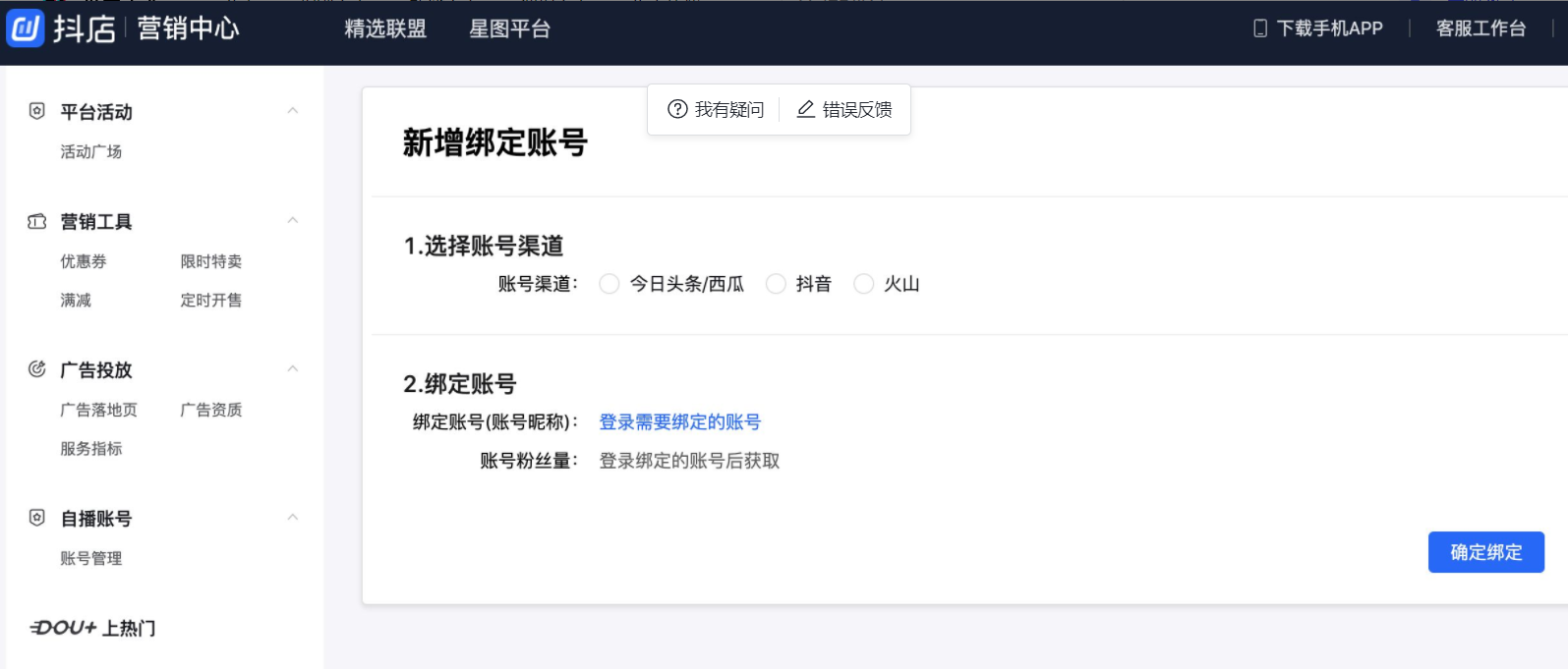This screenshot has width=1568, height=669.
Task: Collapse the 营销工具 section chevron
Action: click(x=292, y=221)
